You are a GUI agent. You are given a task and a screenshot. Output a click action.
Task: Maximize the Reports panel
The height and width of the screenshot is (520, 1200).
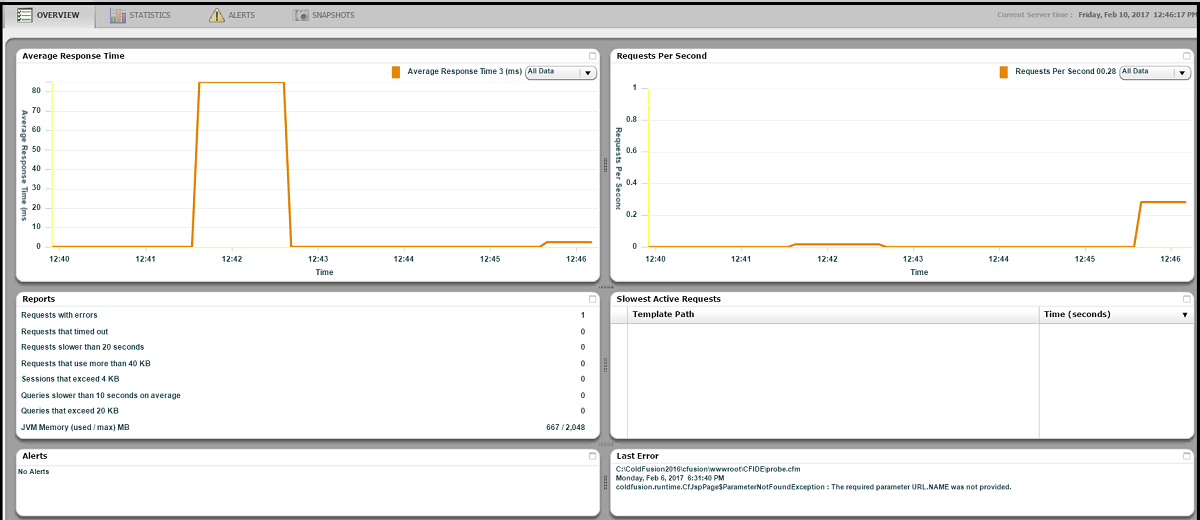[x=592, y=299]
